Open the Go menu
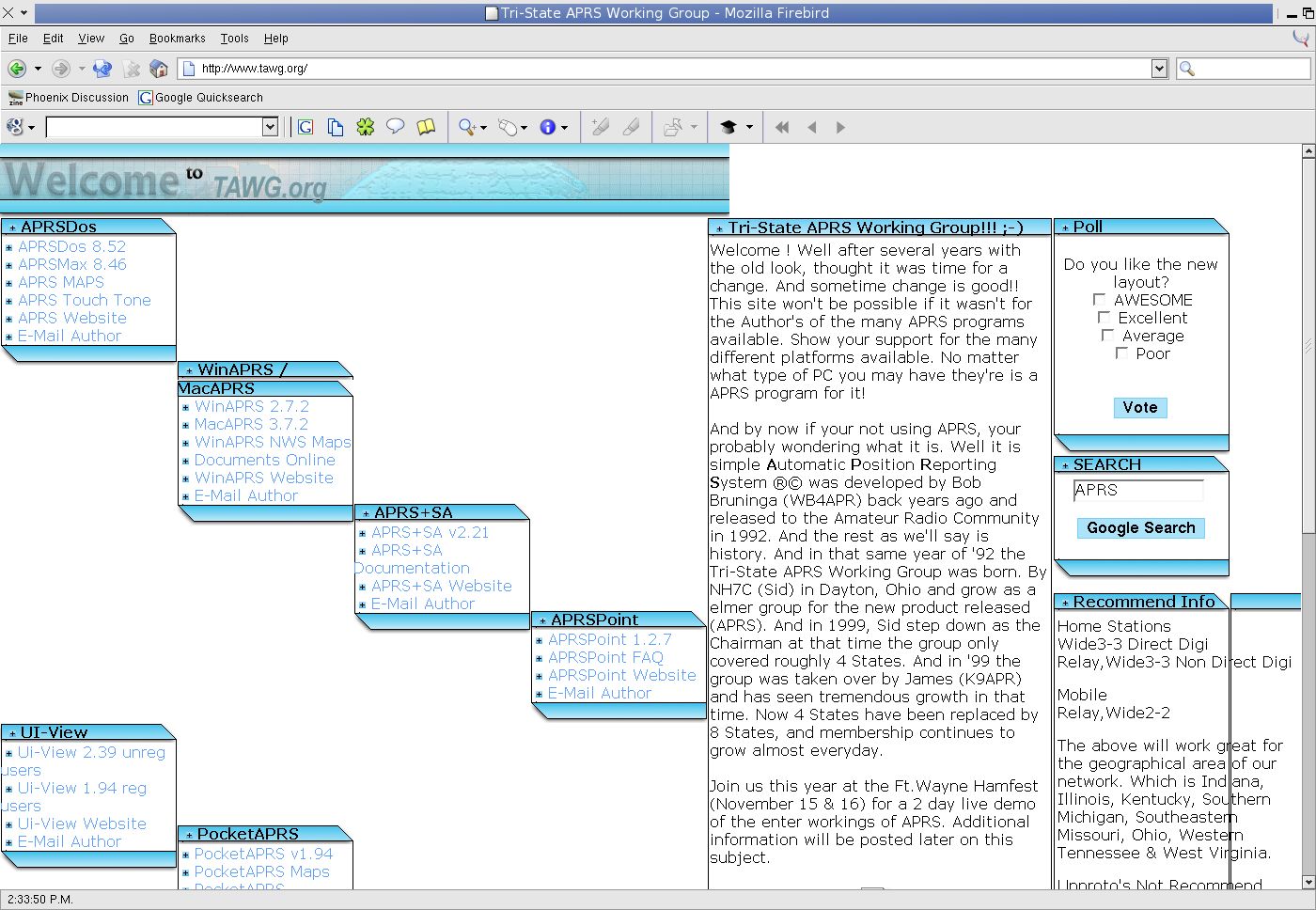The height and width of the screenshot is (910, 1316). click(127, 39)
